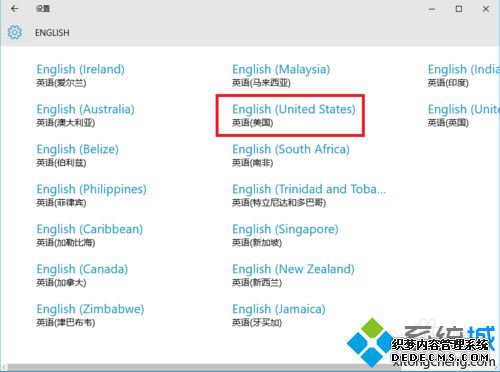Select English (Canada) option
Screen dimensions: 500x372
pos(82,276)
